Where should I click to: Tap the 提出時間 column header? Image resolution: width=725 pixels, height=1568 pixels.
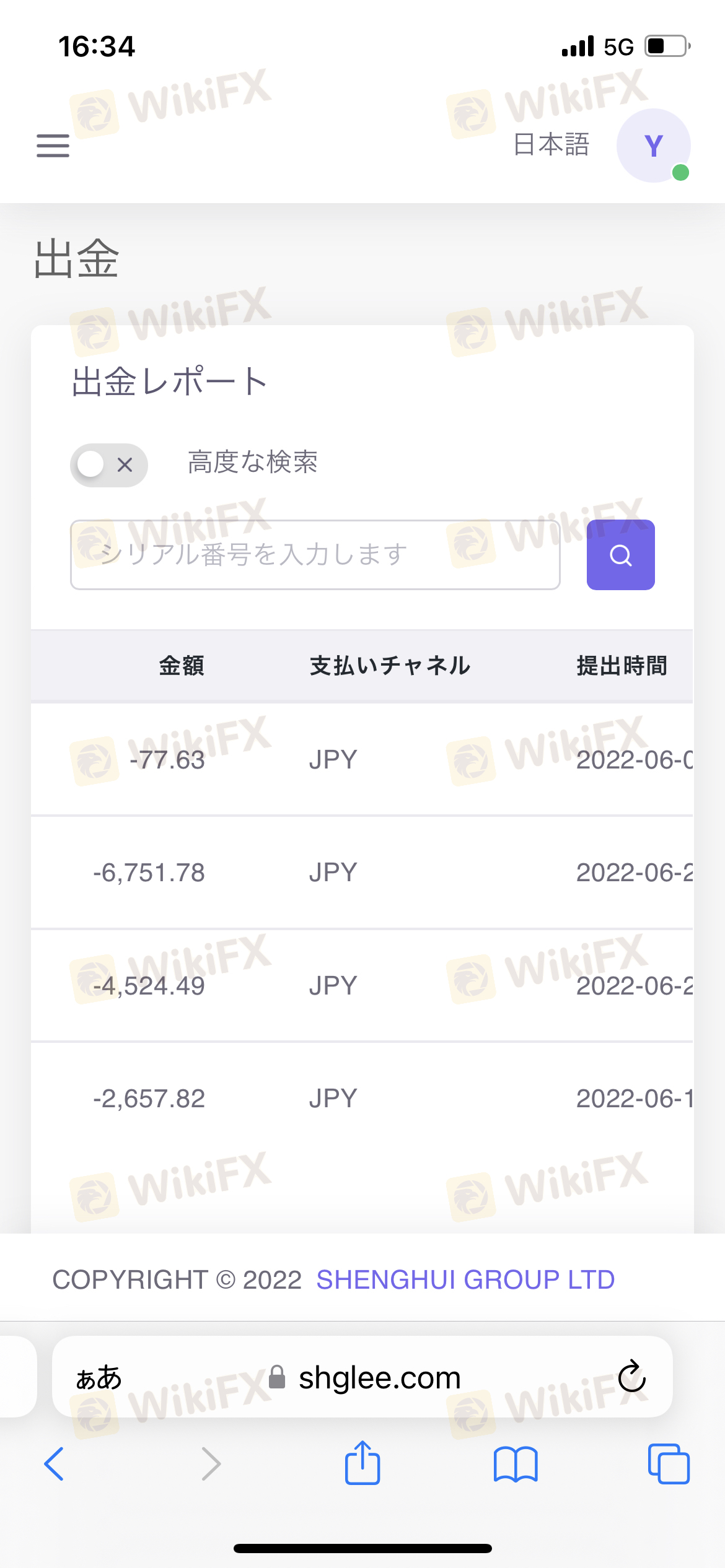click(x=622, y=666)
